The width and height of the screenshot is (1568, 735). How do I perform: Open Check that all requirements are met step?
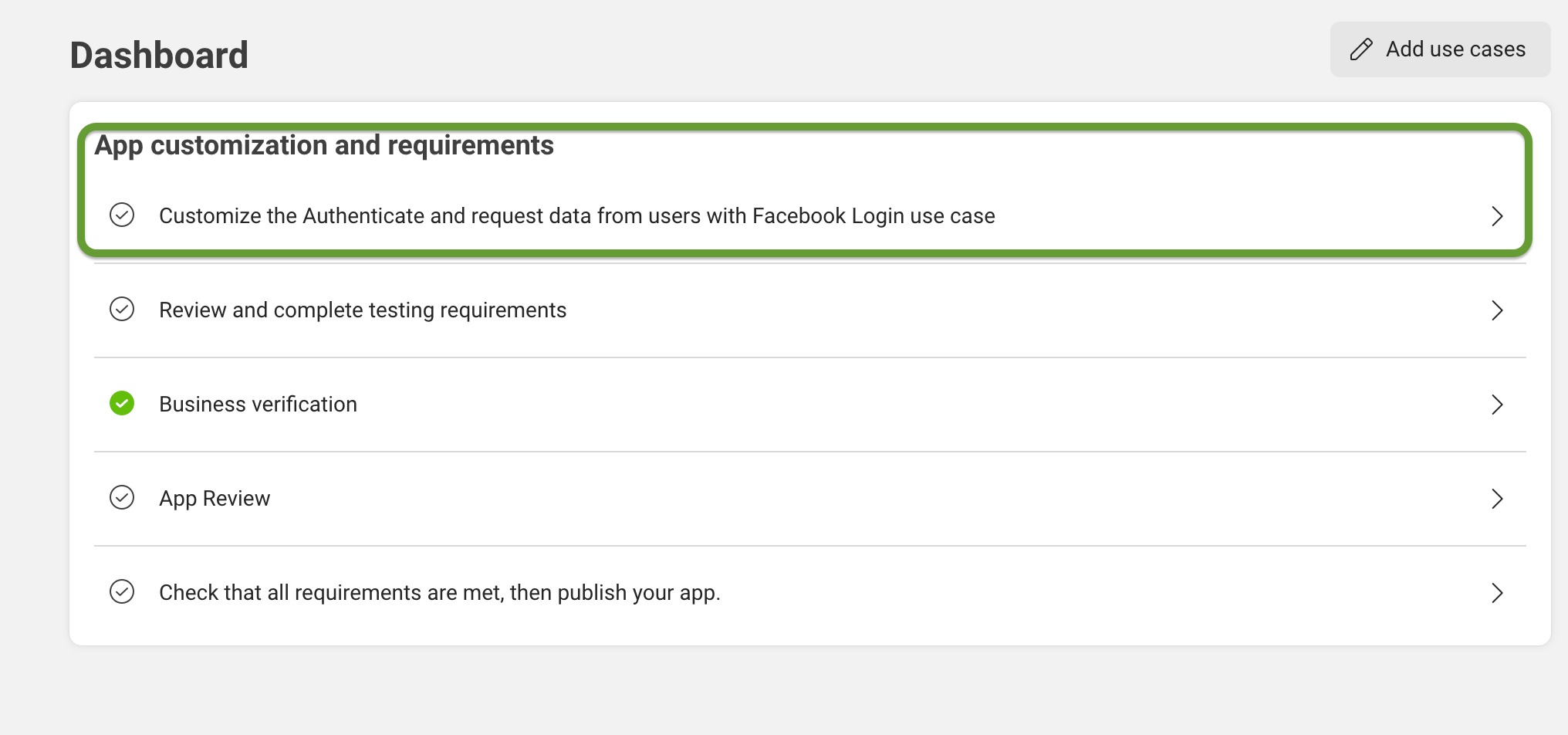[810, 593]
